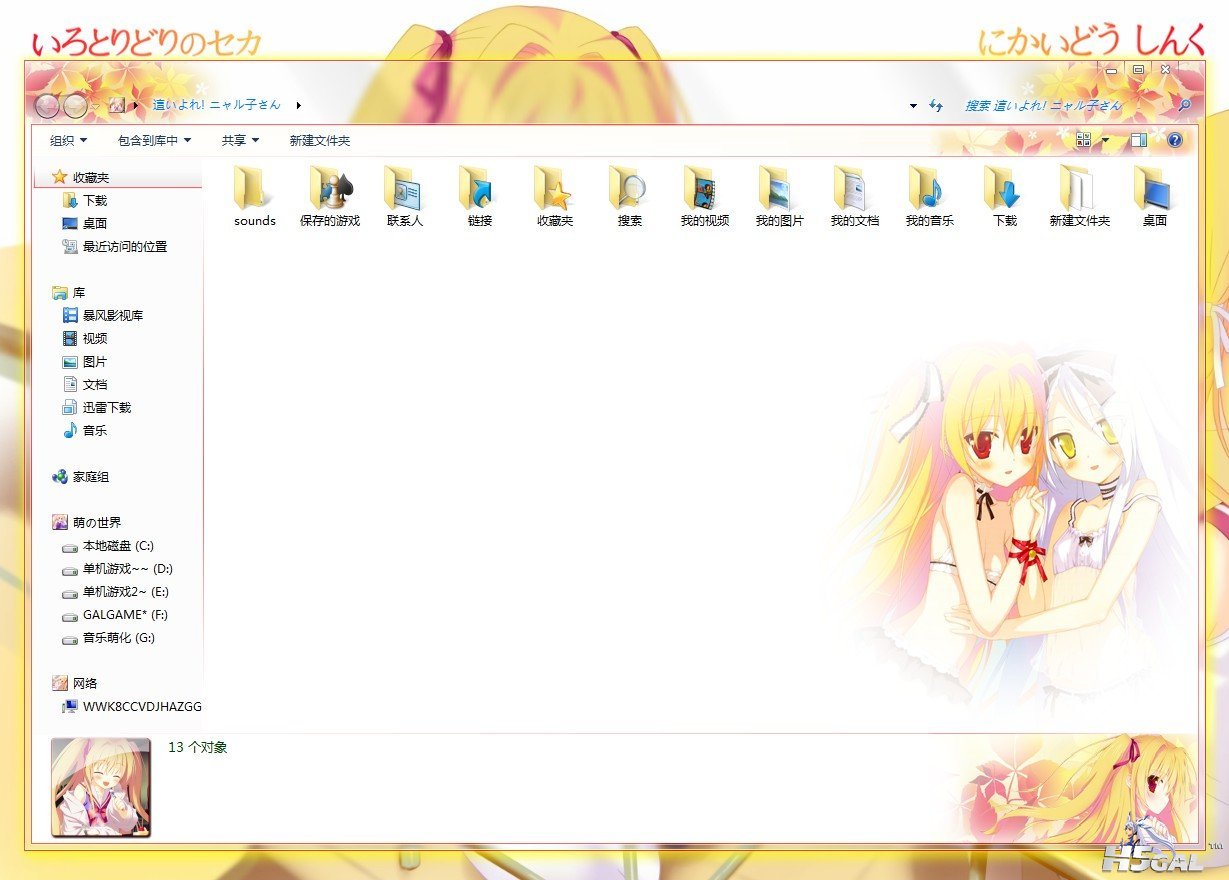Click the search input field
This screenshot has width=1229, height=880.
[x=1060, y=105]
